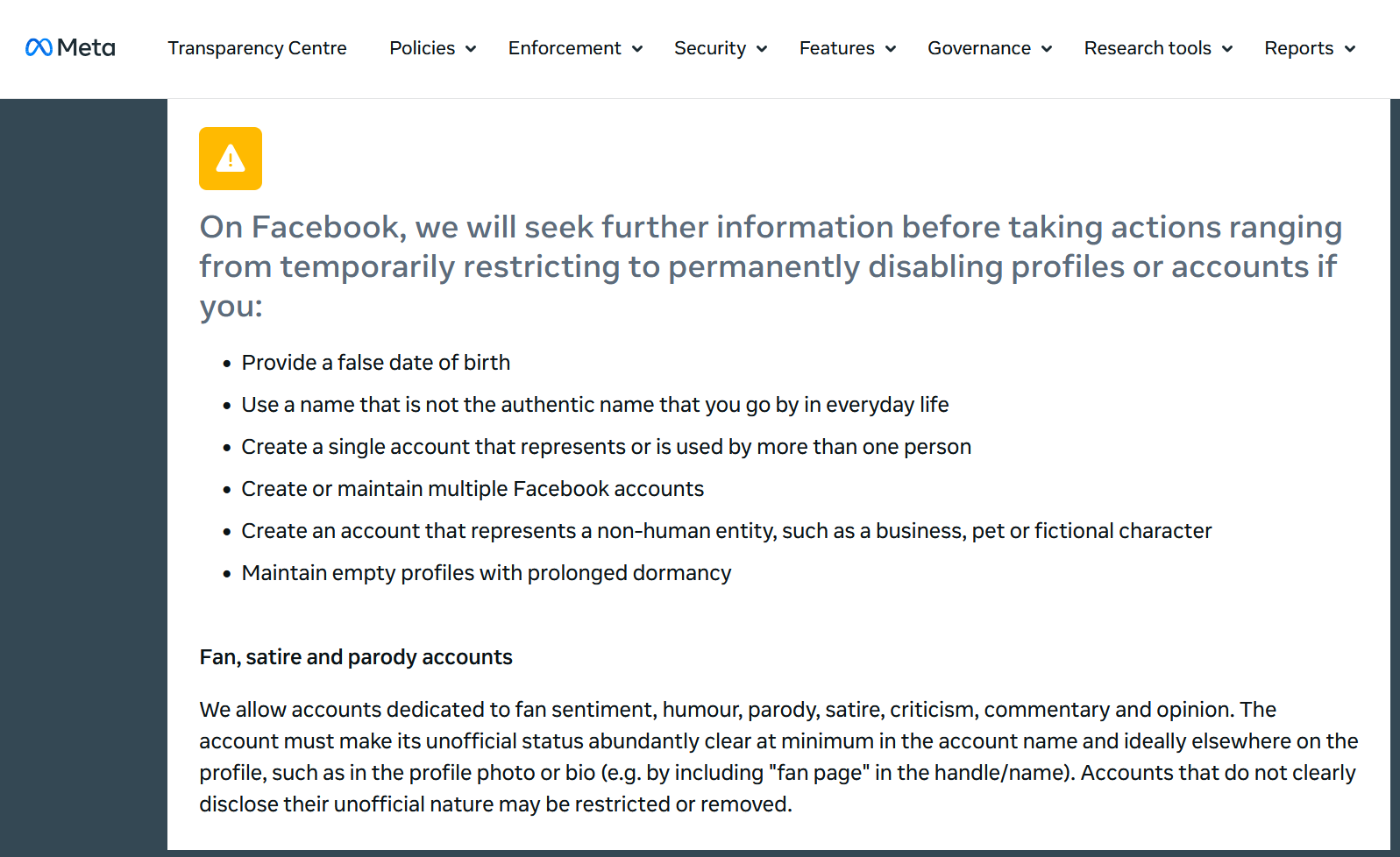Click the Meta wordmark text
Image resolution: width=1400 pixels, height=857 pixels.
[86, 47]
